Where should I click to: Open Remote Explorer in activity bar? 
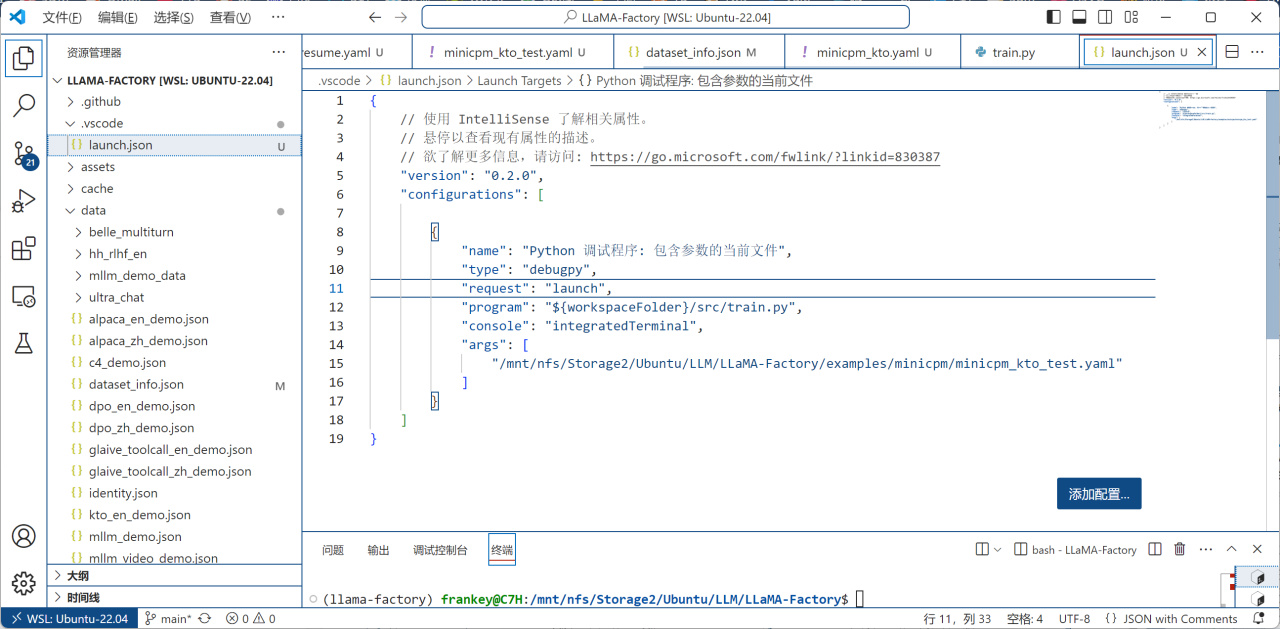(x=24, y=297)
